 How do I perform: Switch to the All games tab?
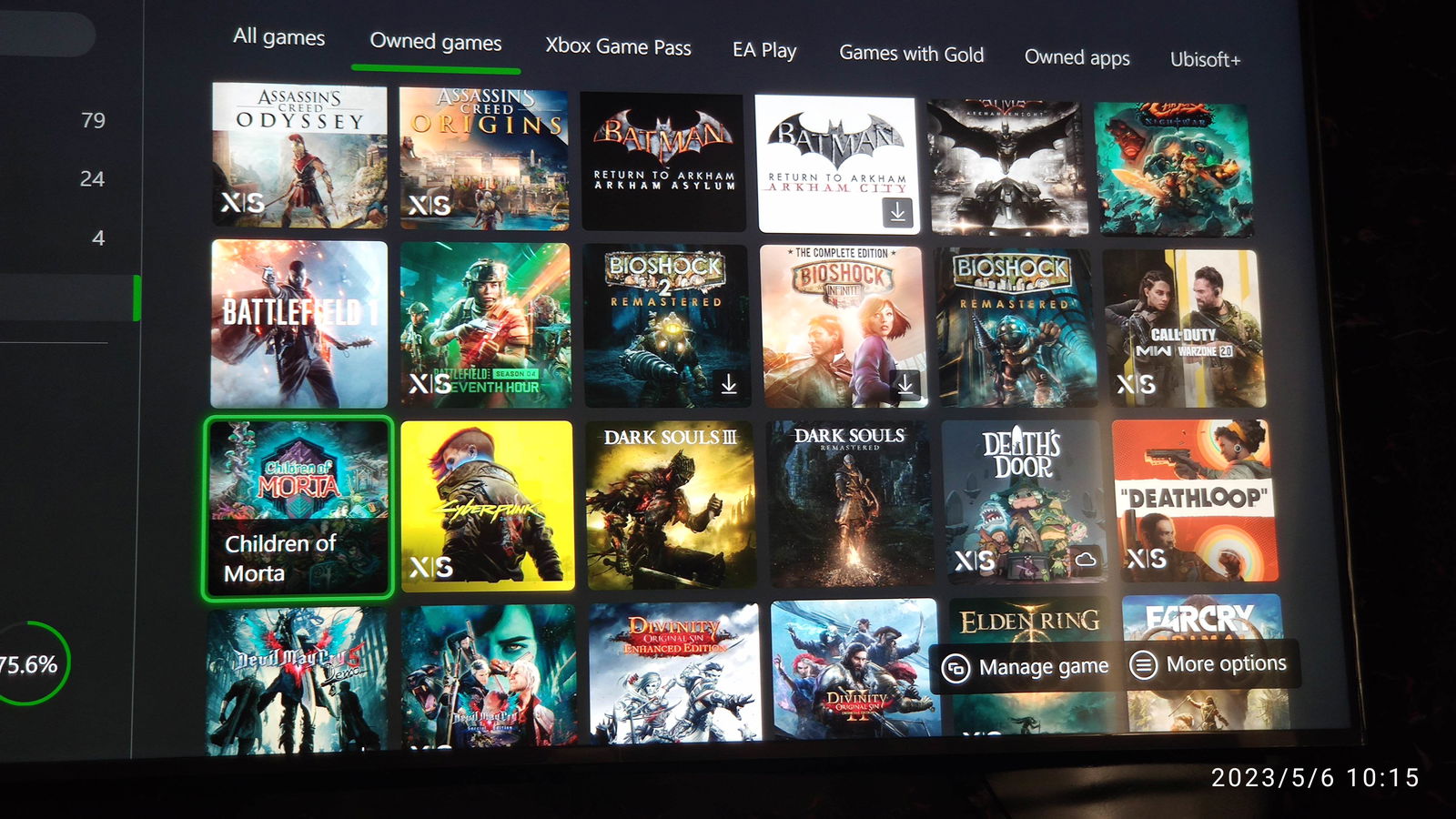point(278,36)
